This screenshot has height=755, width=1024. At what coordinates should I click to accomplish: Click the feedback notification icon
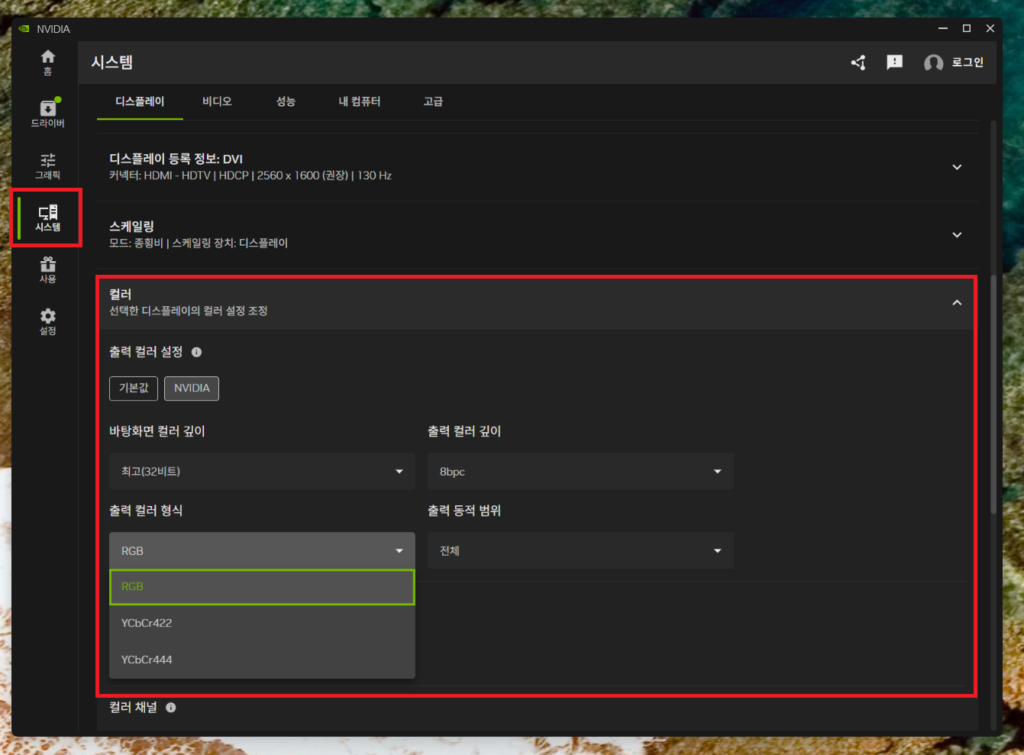click(x=894, y=63)
